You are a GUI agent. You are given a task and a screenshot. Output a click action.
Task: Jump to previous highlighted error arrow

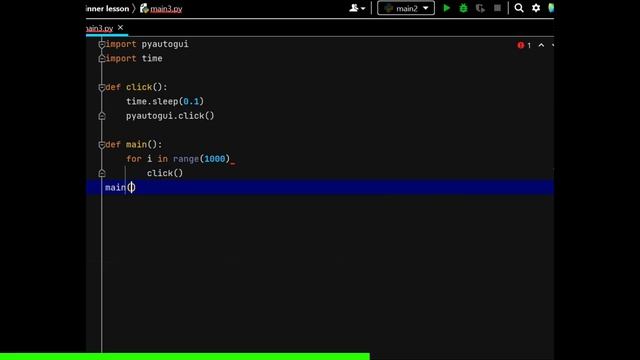541,45
